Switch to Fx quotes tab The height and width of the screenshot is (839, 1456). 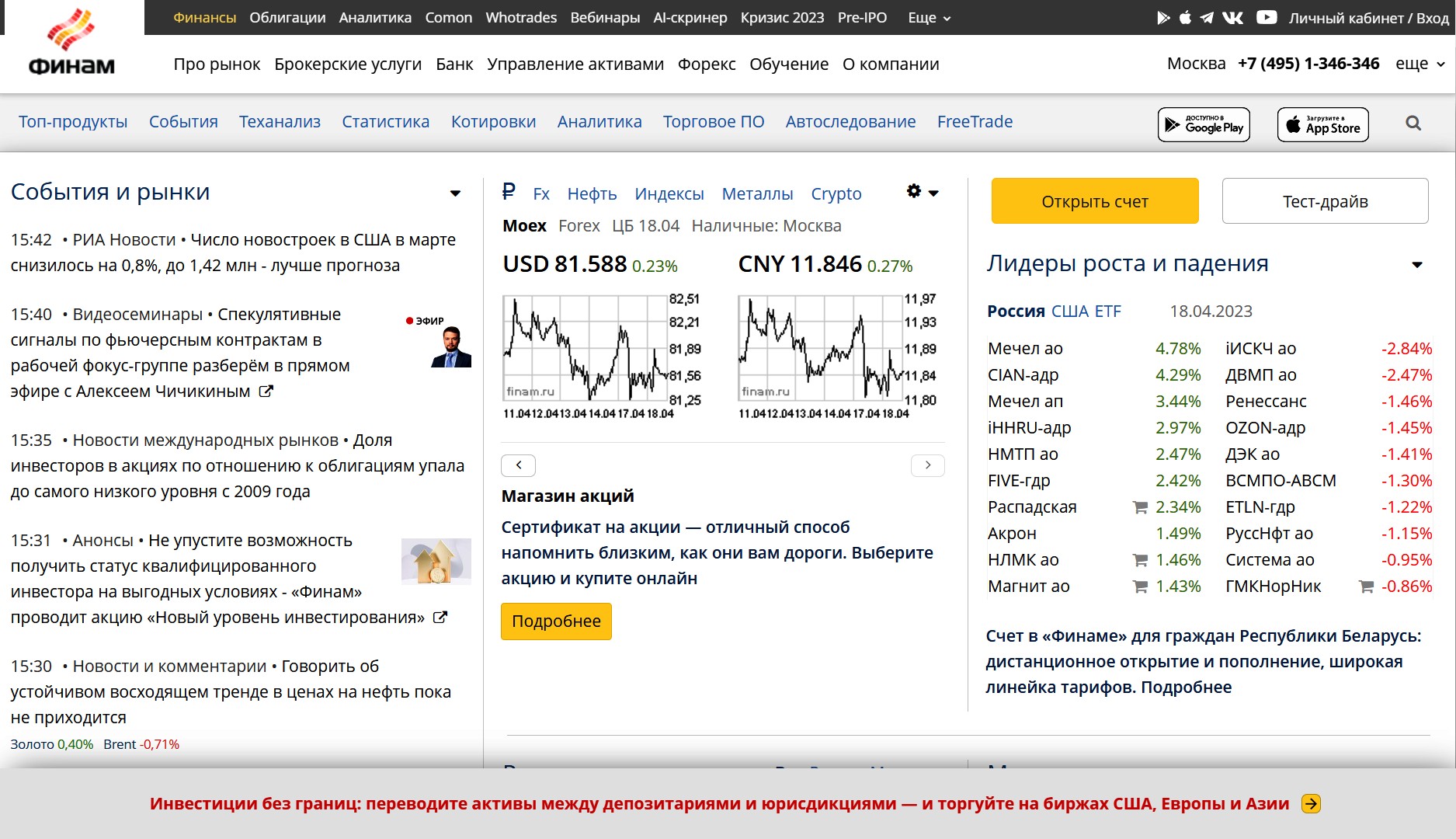tap(541, 193)
